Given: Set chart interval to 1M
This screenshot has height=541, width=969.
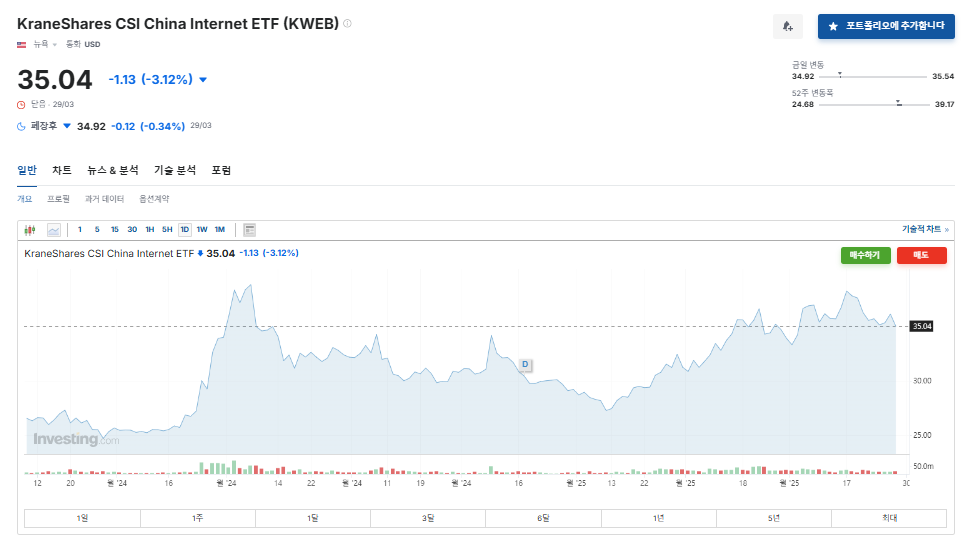Looking at the screenshot, I should [219, 229].
